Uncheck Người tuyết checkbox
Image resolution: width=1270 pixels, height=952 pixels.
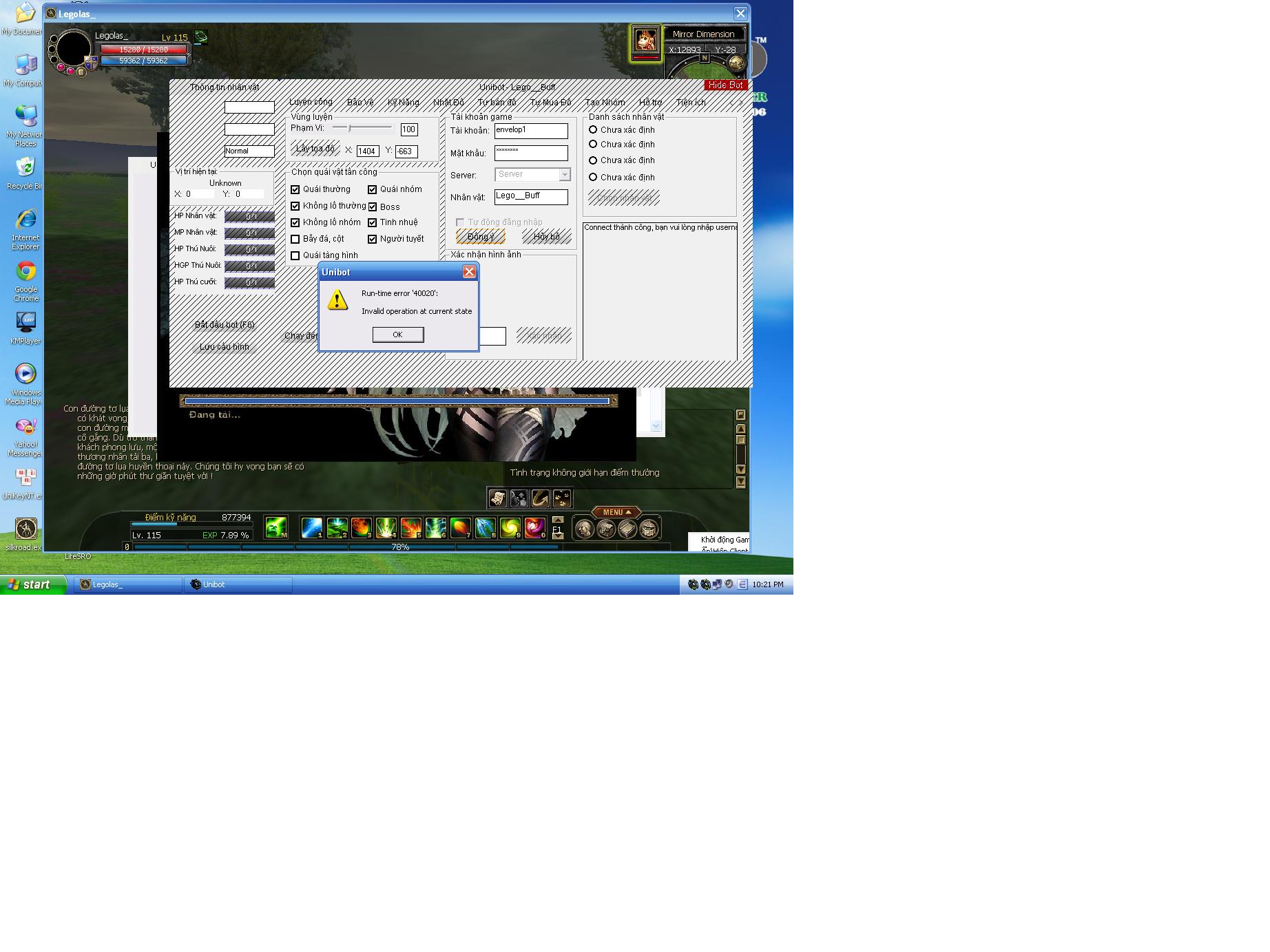pos(373,239)
